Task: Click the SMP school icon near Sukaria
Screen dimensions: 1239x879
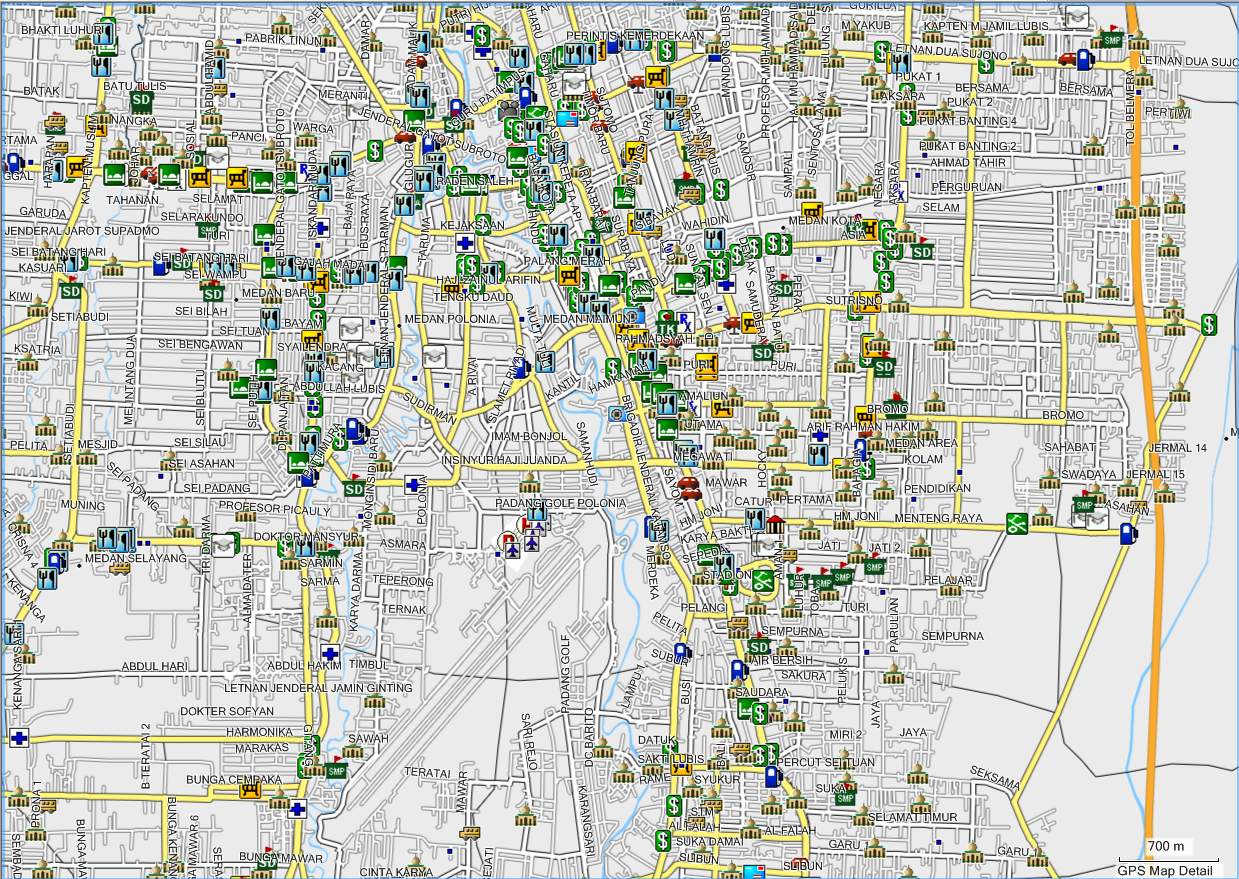Action: [x=846, y=797]
